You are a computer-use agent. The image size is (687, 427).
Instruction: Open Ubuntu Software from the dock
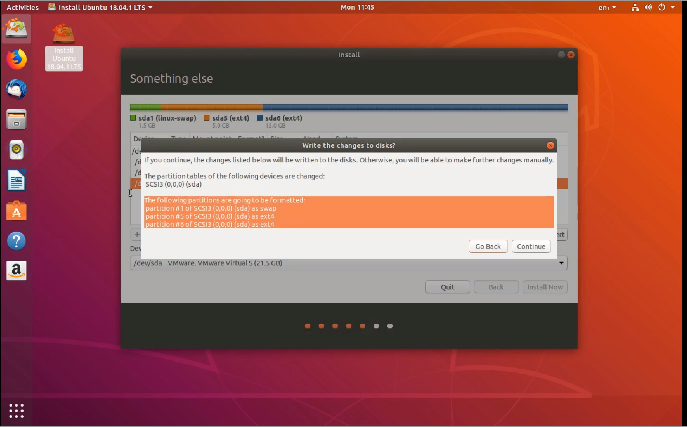pyautogui.click(x=16, y=211)
